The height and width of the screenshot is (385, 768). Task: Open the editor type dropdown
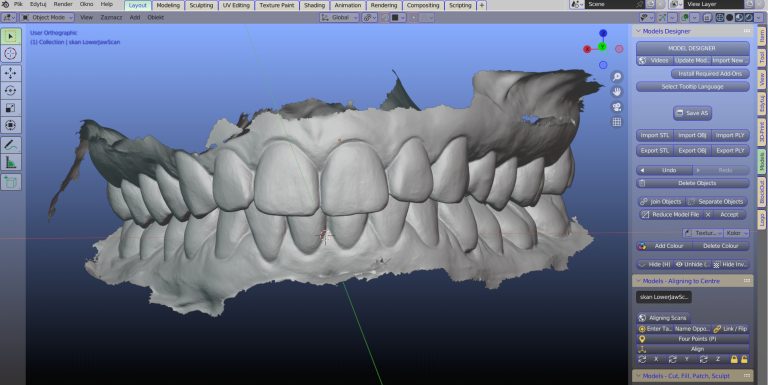[x=9, y=18]
